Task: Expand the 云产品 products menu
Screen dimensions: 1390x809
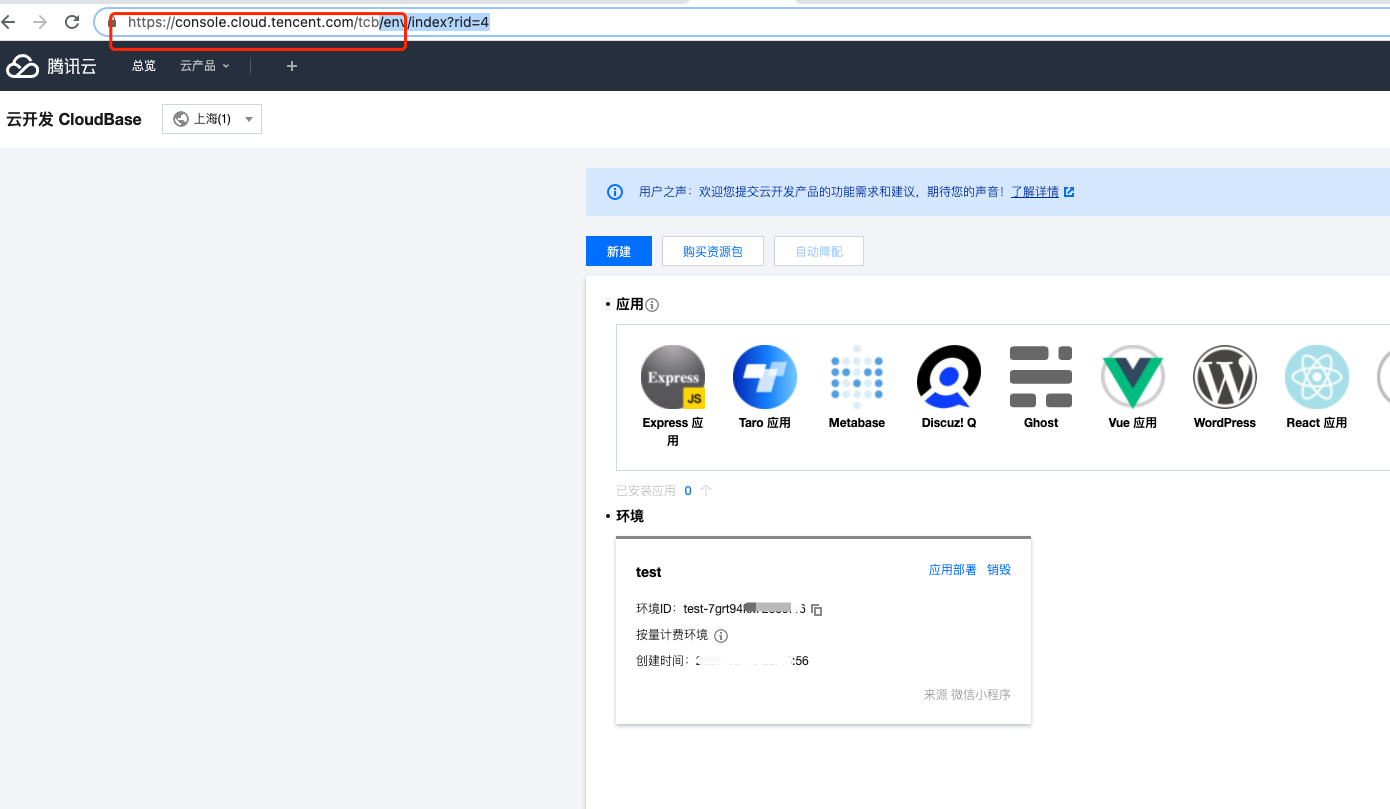Action: [x=205, y=66]
